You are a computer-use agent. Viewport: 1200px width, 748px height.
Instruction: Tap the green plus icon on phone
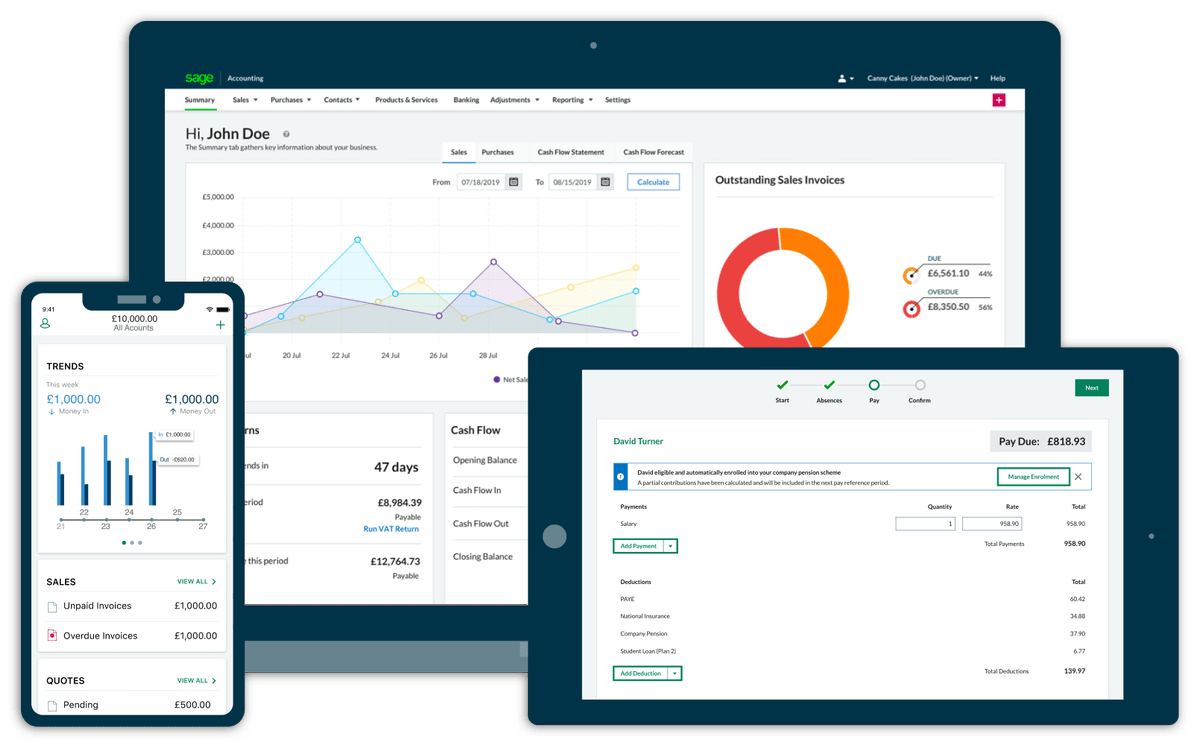coord(220,324)
